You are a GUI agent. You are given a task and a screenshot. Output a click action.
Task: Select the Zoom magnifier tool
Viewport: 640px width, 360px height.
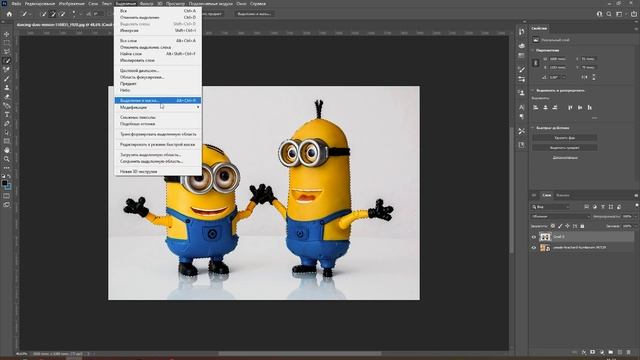(x=7, y=159)
